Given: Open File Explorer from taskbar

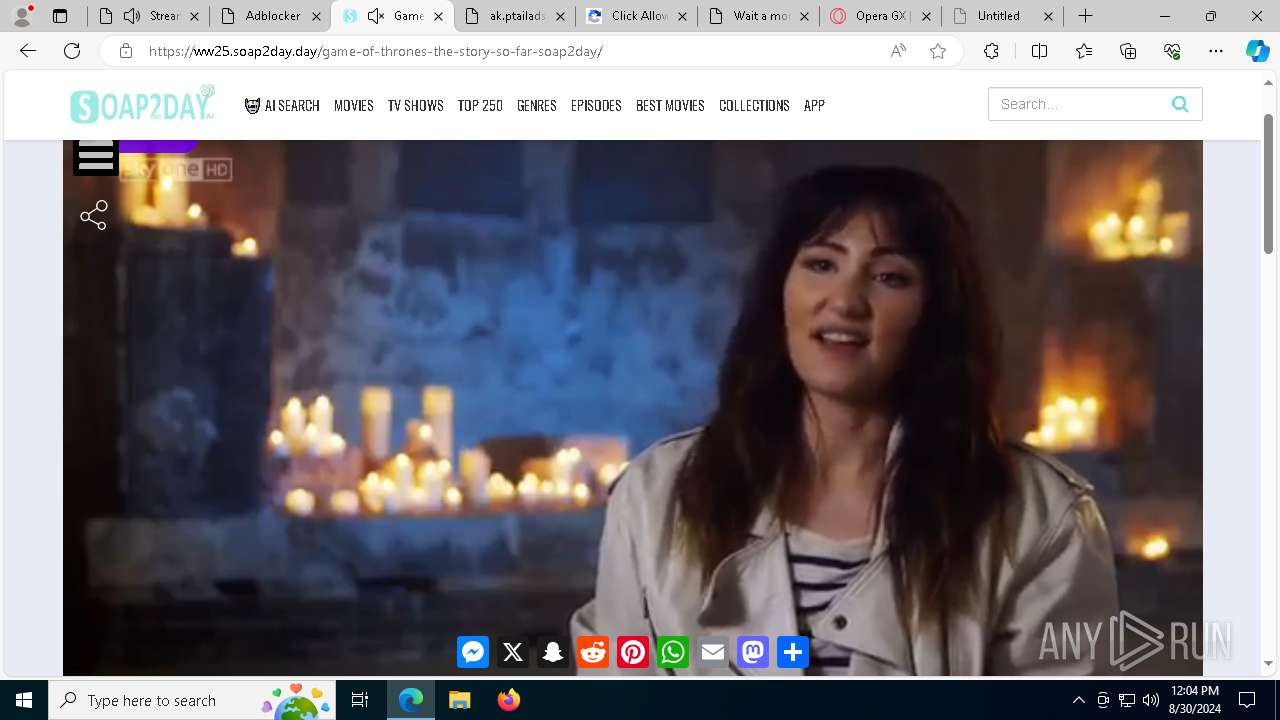Looking at the screenshot, I should point(459,700).
